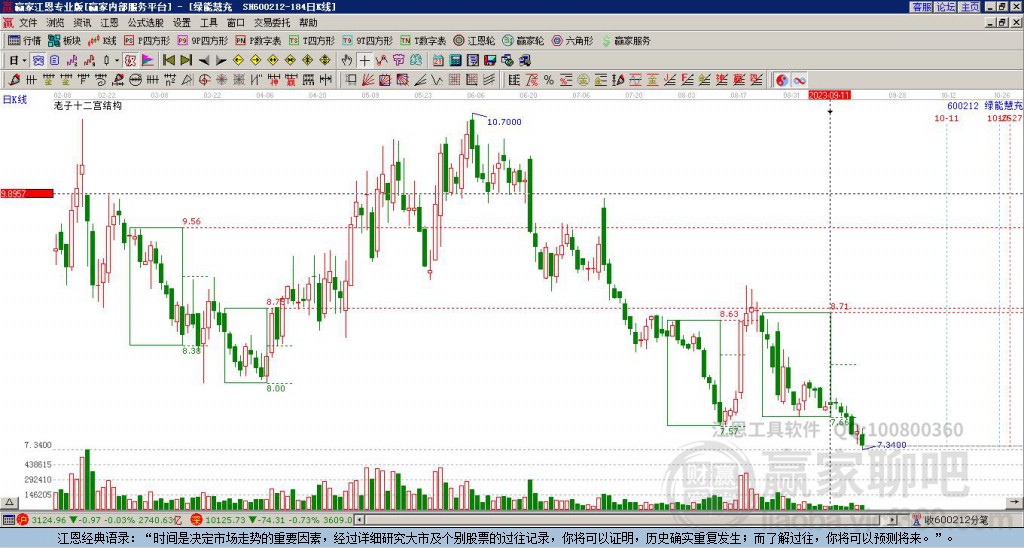The image size is (1024, 548).
Task: Open the 设置 menu
Action: [x=182, y=23]
